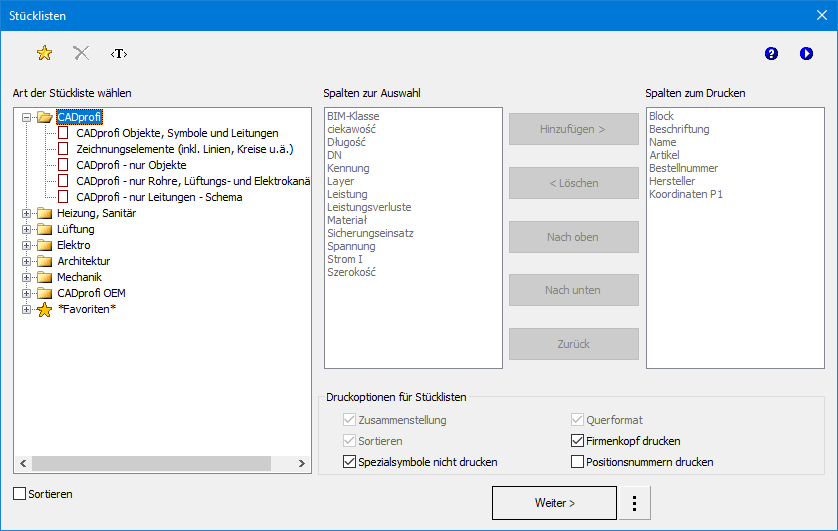This screenshot has width=838, height=531.
Task: Select Bestellnummer in Spalten zum Drucken
Action: coord(683,168)
